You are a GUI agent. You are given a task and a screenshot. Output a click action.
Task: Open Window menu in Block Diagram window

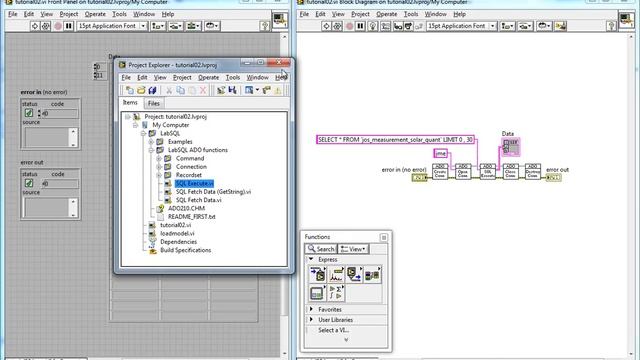[436, 14]
